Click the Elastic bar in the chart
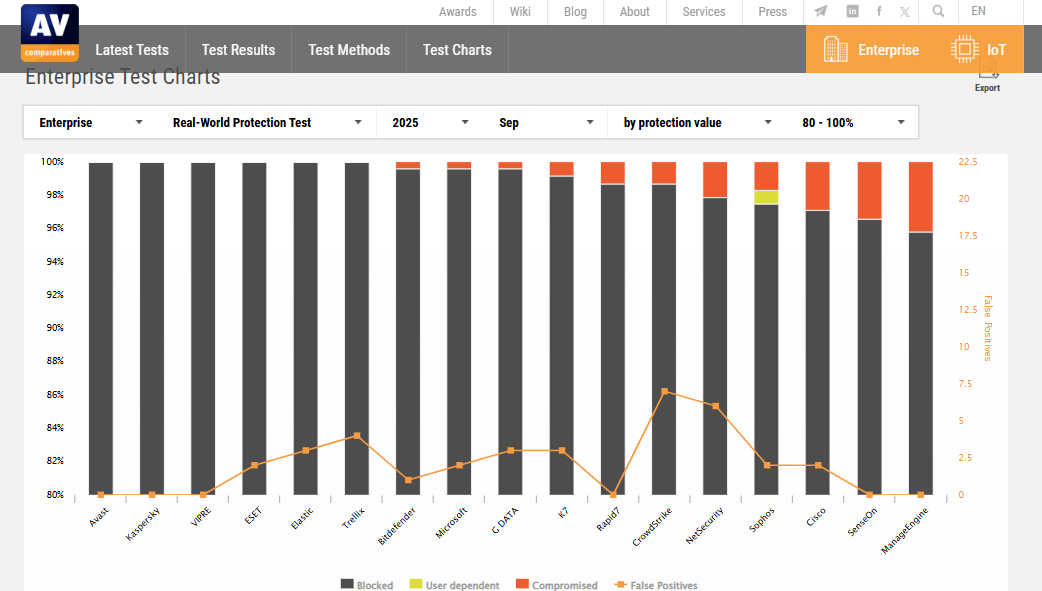This screenshot has width=1042, height=591. (306, 328)
